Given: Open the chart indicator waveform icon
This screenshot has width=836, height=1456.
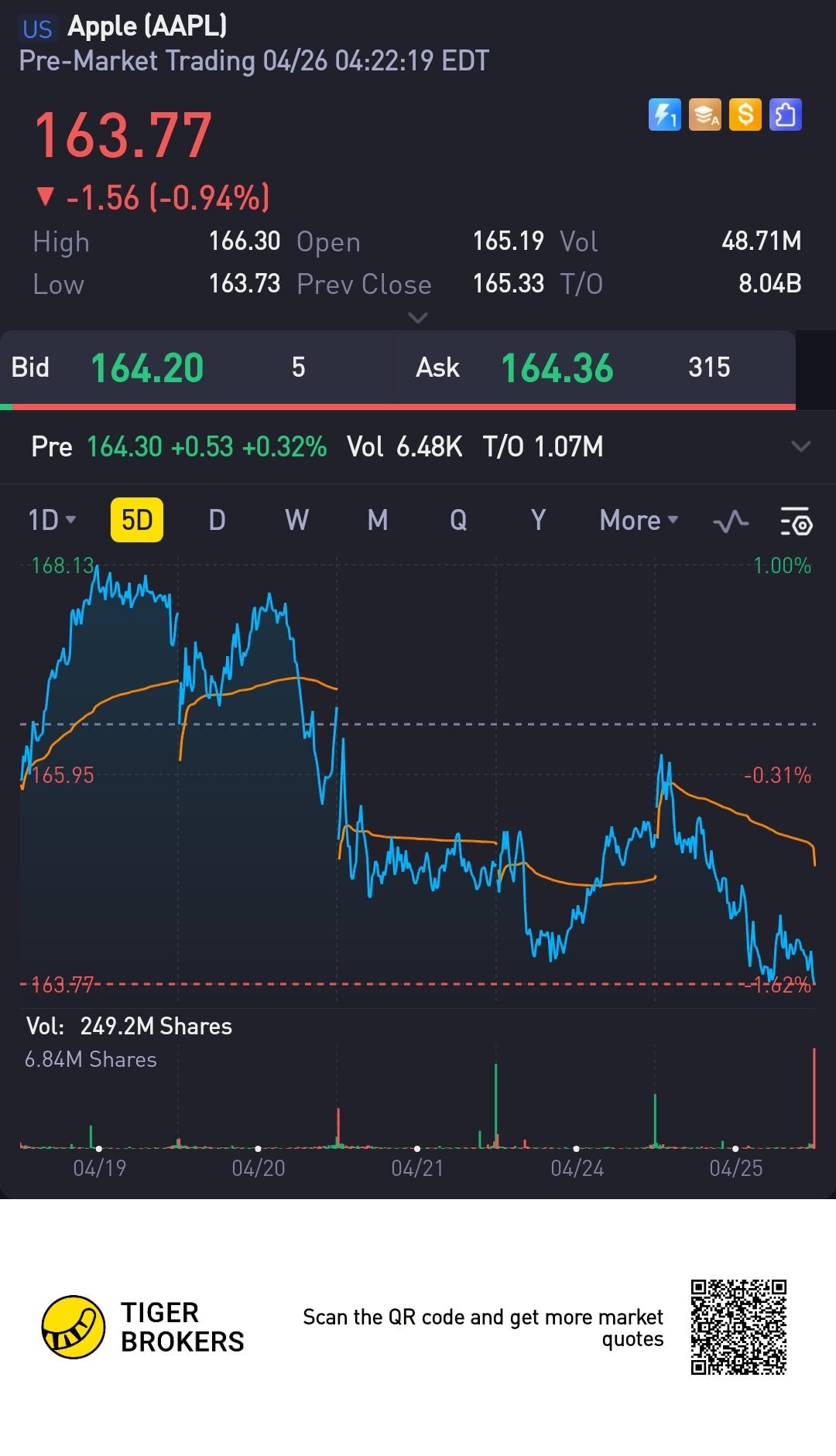Looking at the screenshot, I should pos(730,521).
